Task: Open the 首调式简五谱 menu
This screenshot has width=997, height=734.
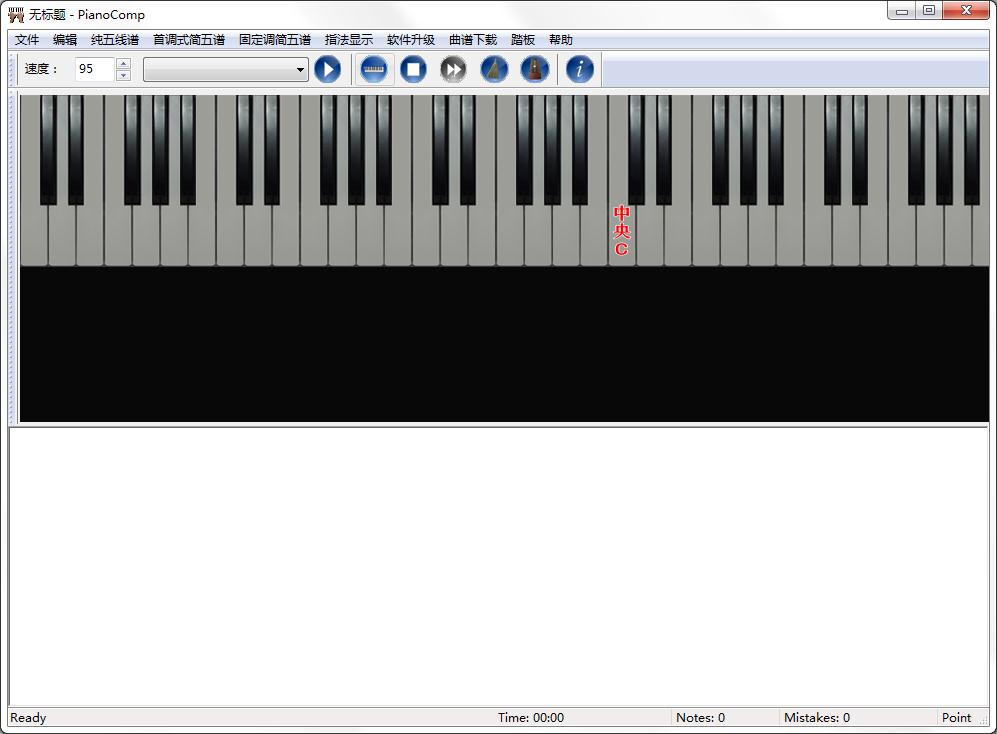Action: pyautogui.click(x=189, y=39)
